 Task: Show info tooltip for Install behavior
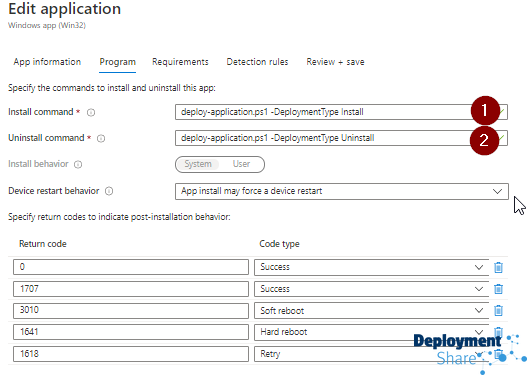click(78, 165)
